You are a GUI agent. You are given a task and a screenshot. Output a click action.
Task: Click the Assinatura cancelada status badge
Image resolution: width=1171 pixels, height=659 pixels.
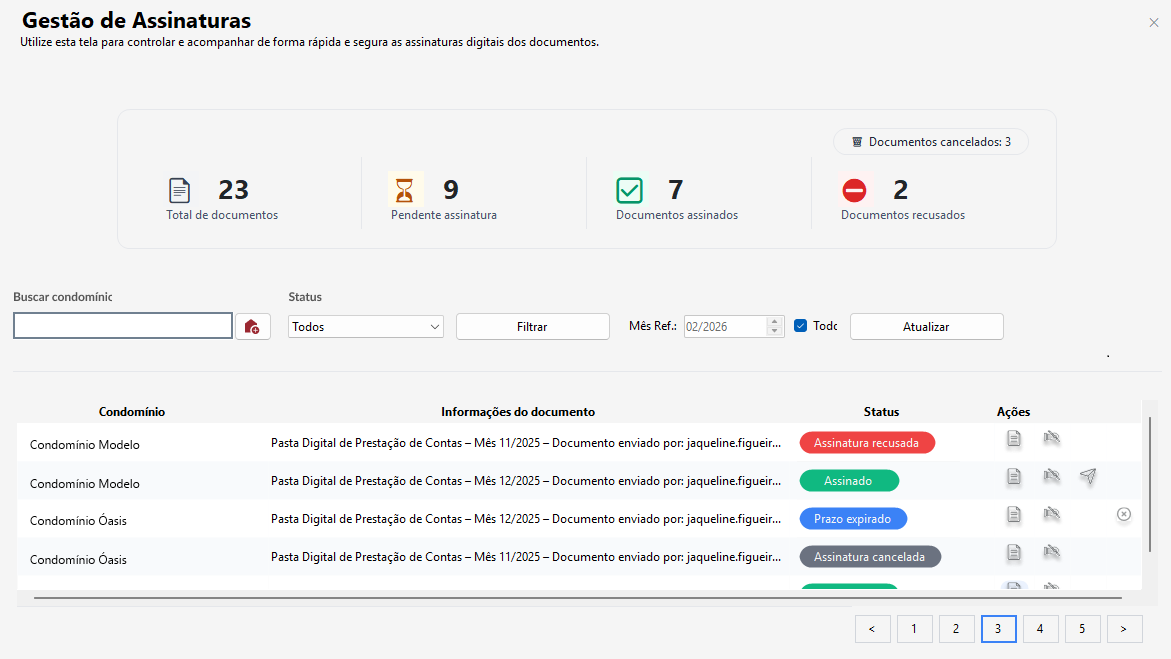[x=870, y=557]
